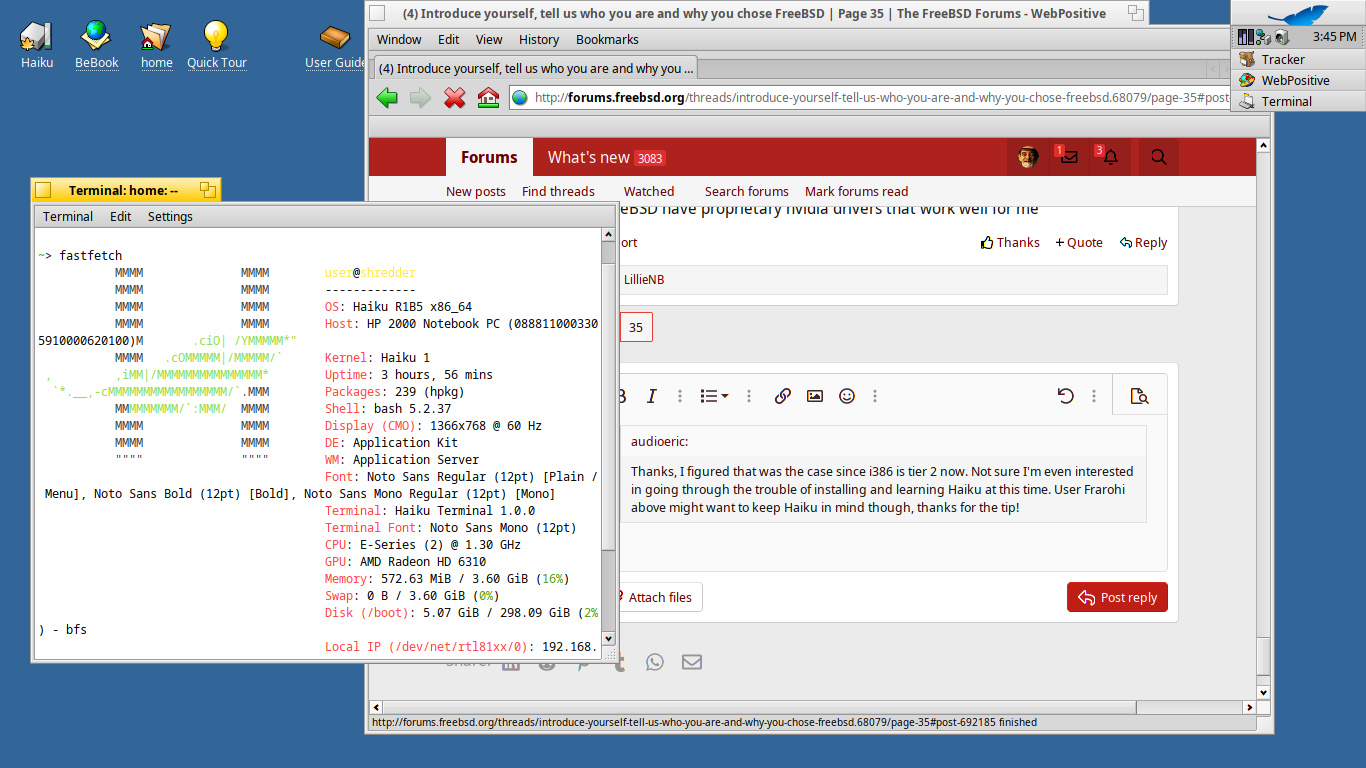The width and height of the screenshot is (1366, 768).
Task: Open smilies picker in editor
Action: [x=847, y=396]
